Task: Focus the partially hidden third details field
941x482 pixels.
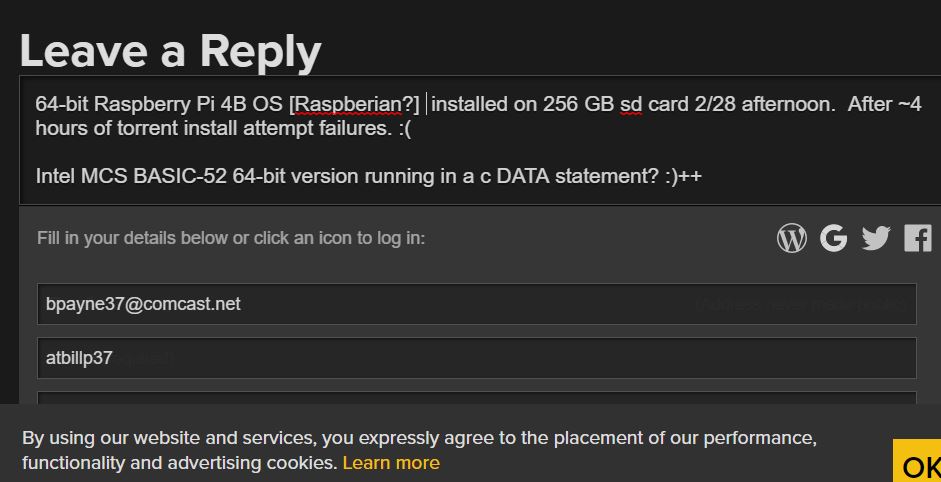Action: click(x=477, y=398)
